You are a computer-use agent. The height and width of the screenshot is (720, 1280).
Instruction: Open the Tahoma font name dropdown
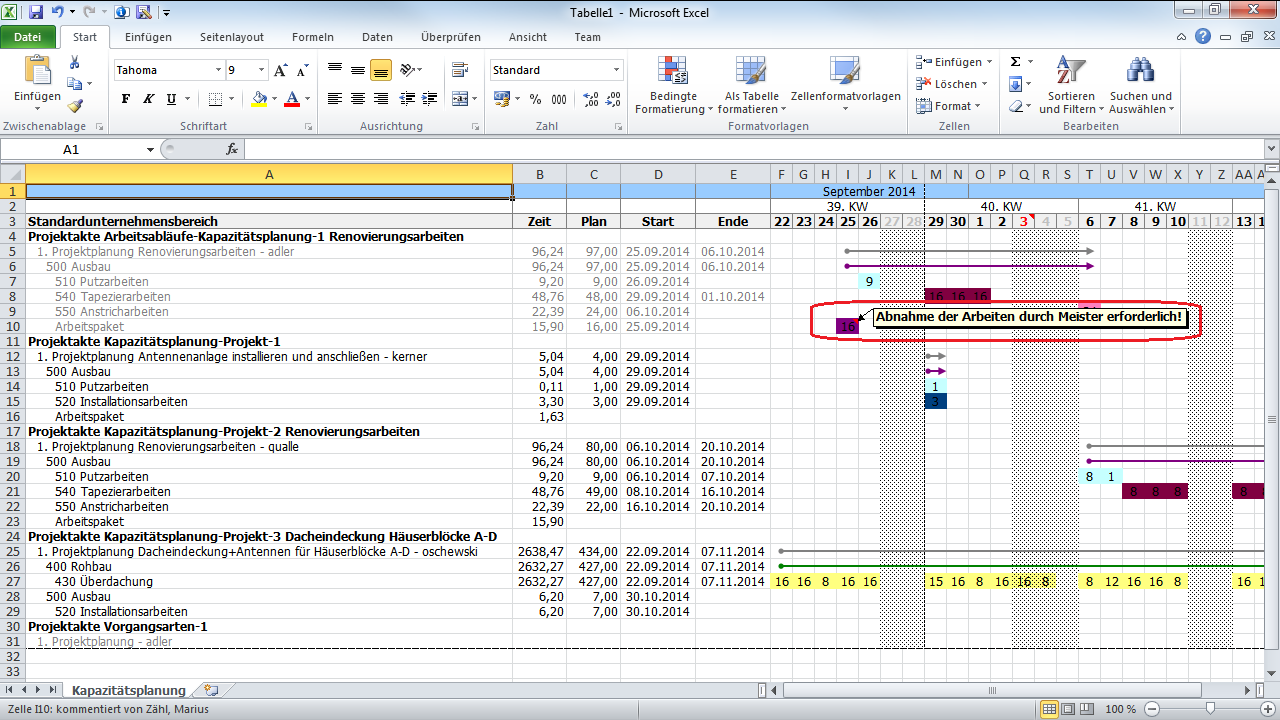pyautogui.click(x=218, y=71)
